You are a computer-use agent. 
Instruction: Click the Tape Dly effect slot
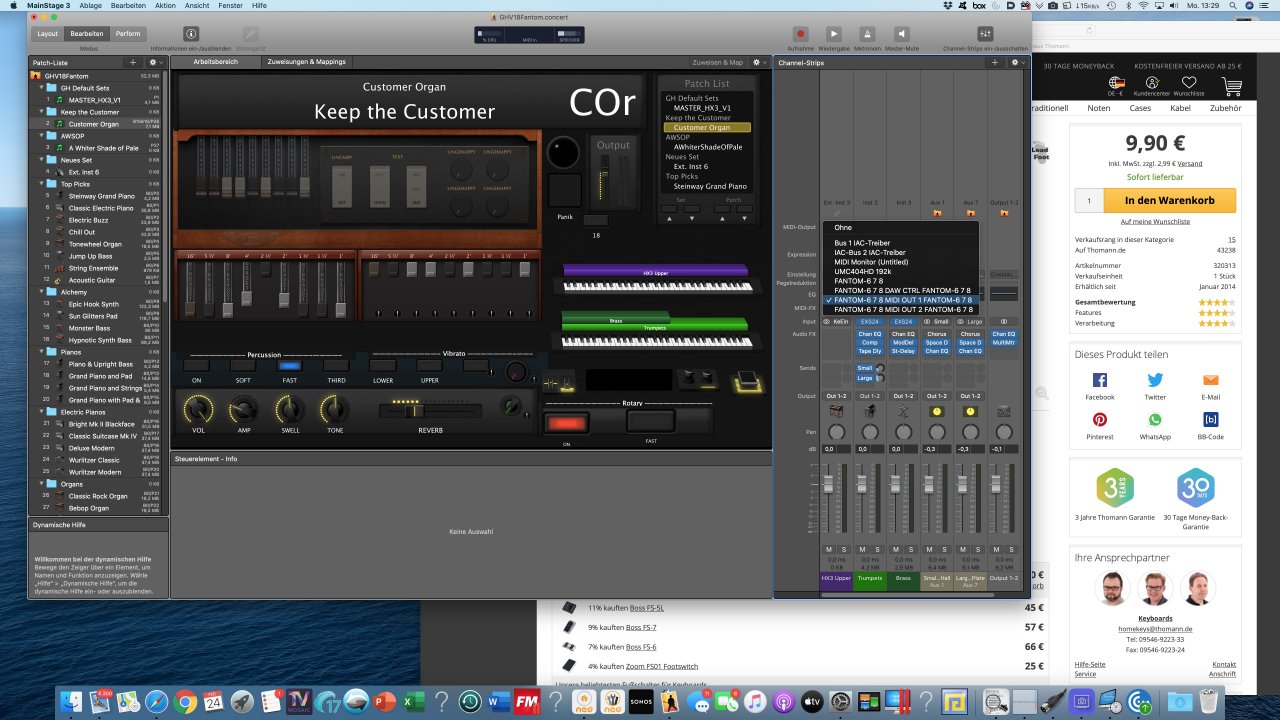tap(870, 351)
